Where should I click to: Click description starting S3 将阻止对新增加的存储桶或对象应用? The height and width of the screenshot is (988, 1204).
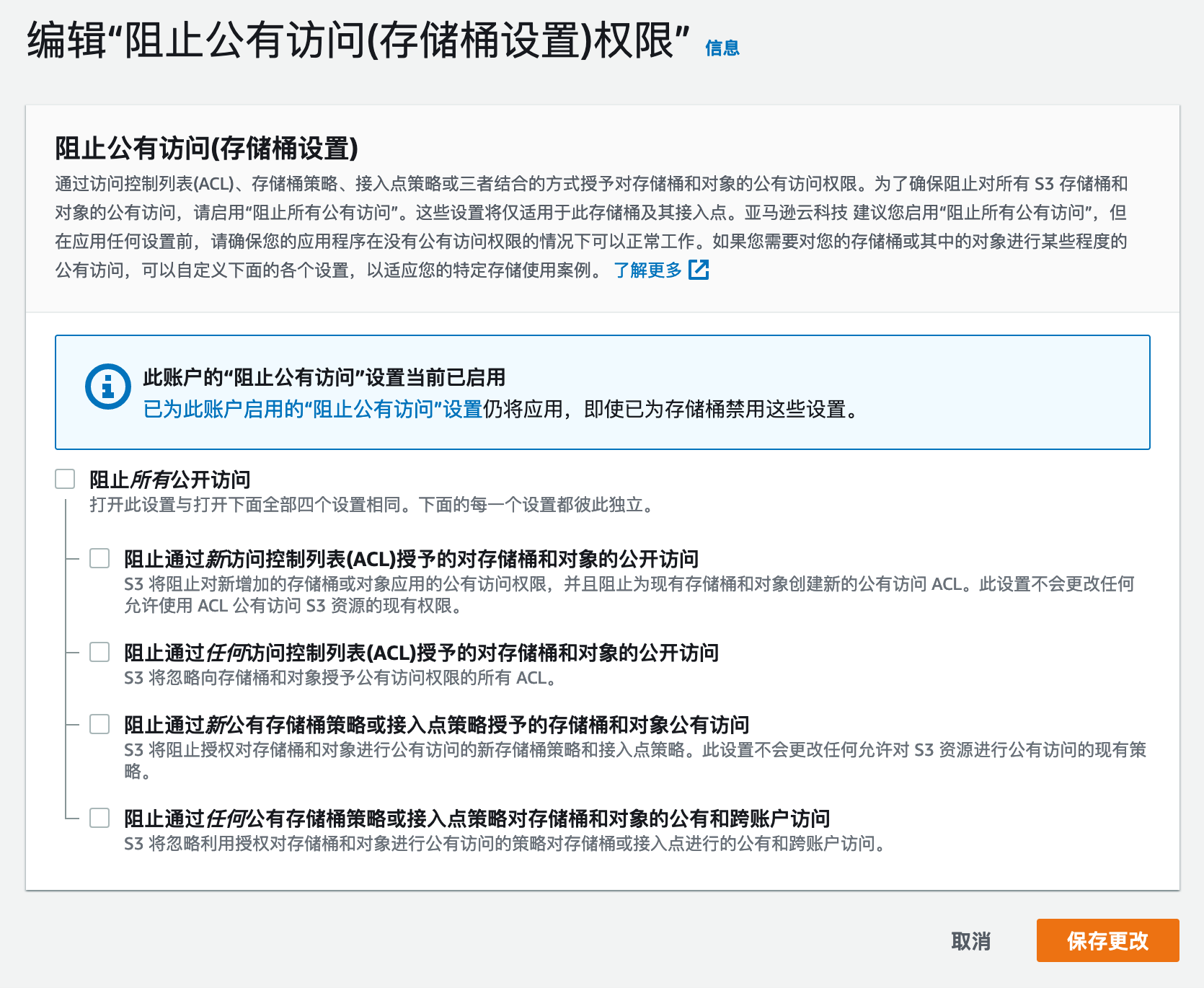point(629,595)
